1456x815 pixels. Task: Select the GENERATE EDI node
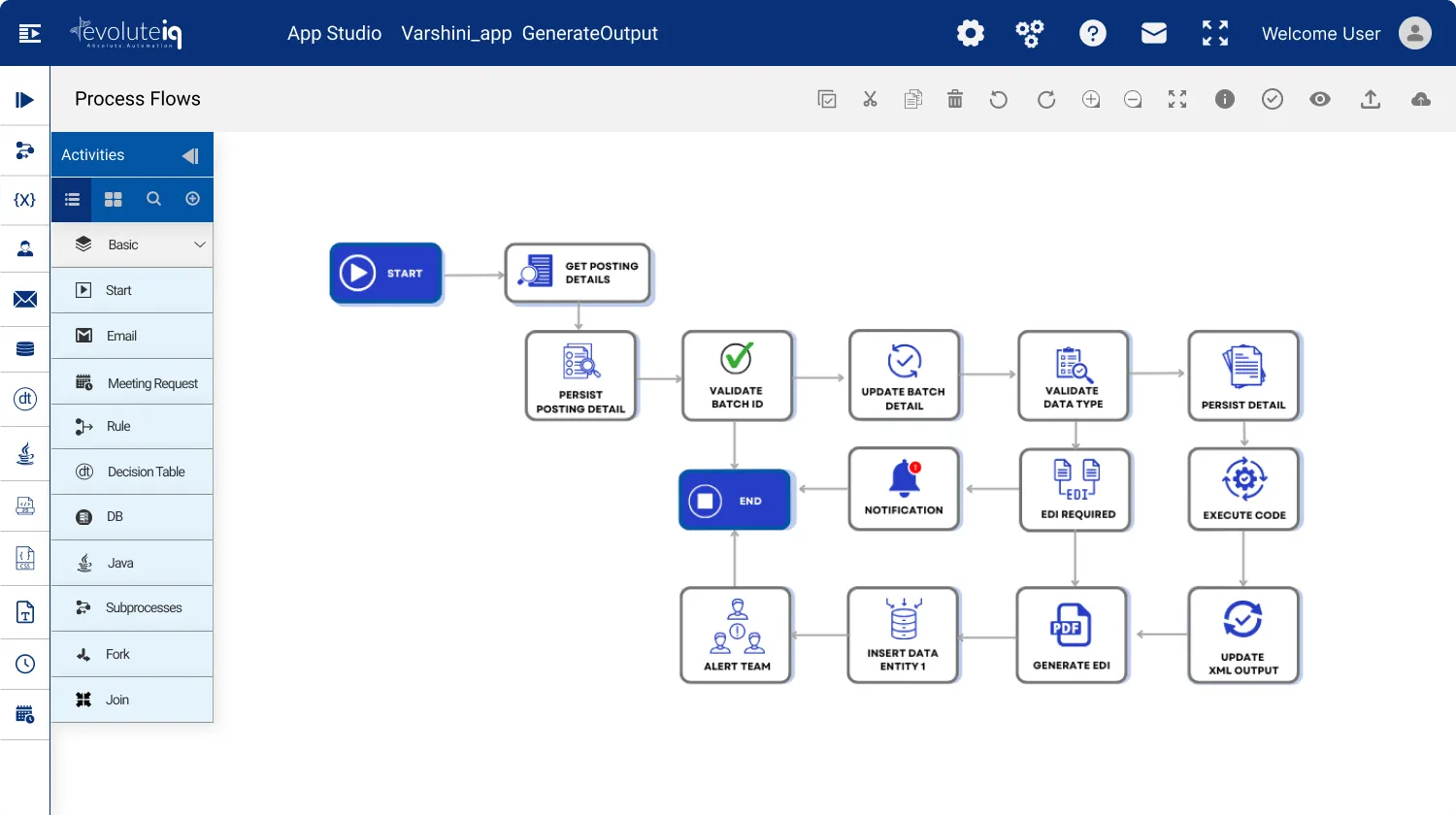[1072, 635]
